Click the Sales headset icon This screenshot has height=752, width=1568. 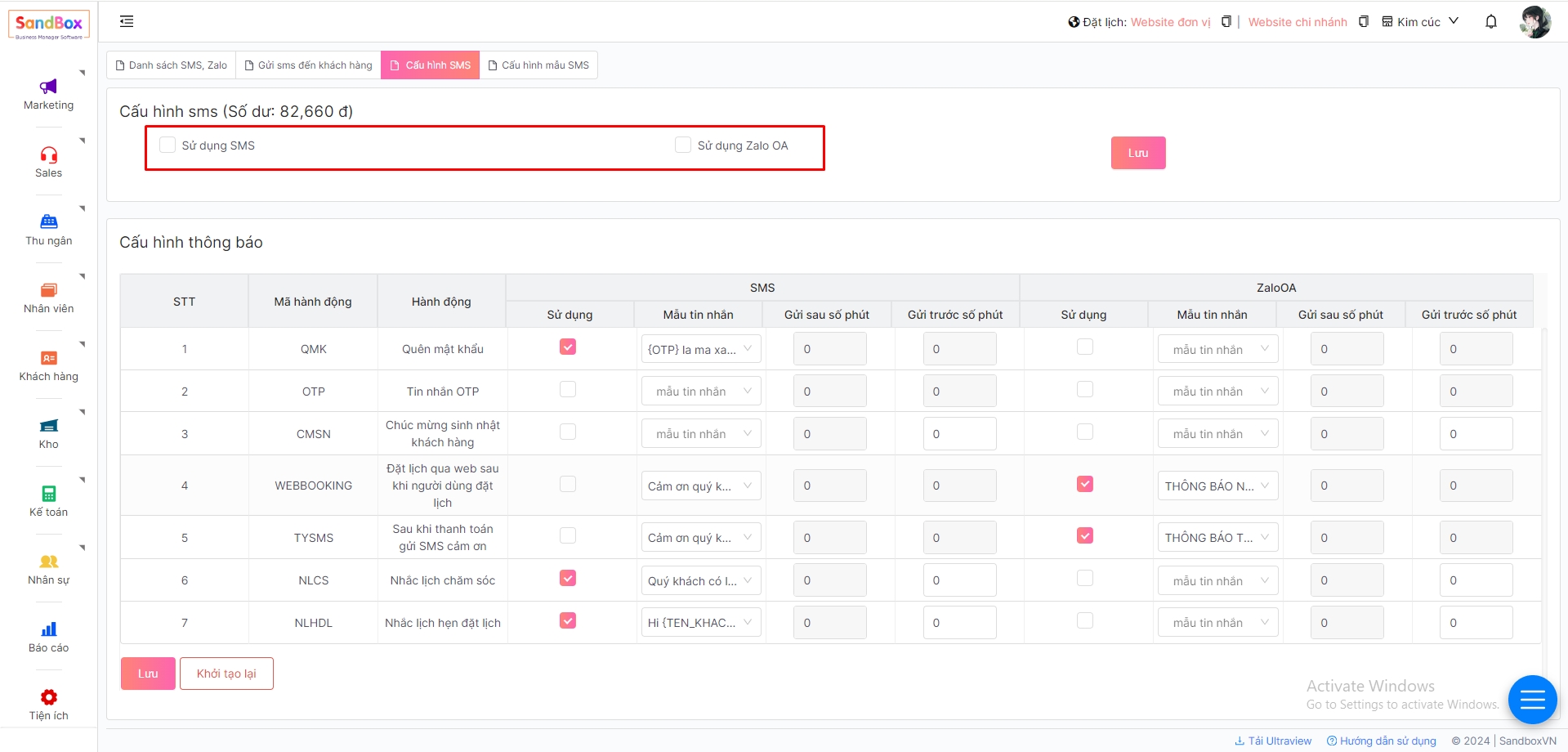click(x=48, y=155)
